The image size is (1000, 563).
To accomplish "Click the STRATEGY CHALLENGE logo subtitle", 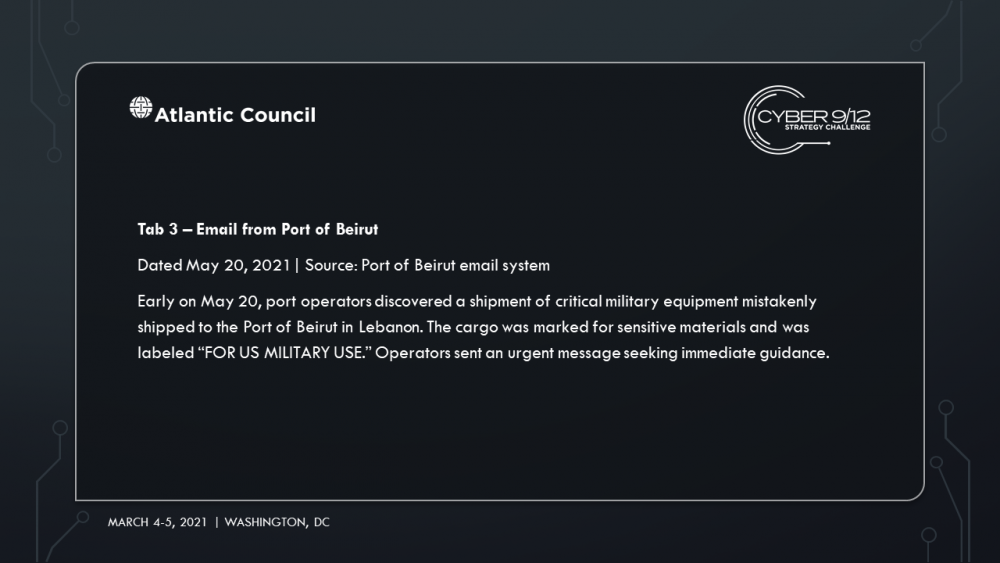I will pyautogui.click(x=827, y=128).
